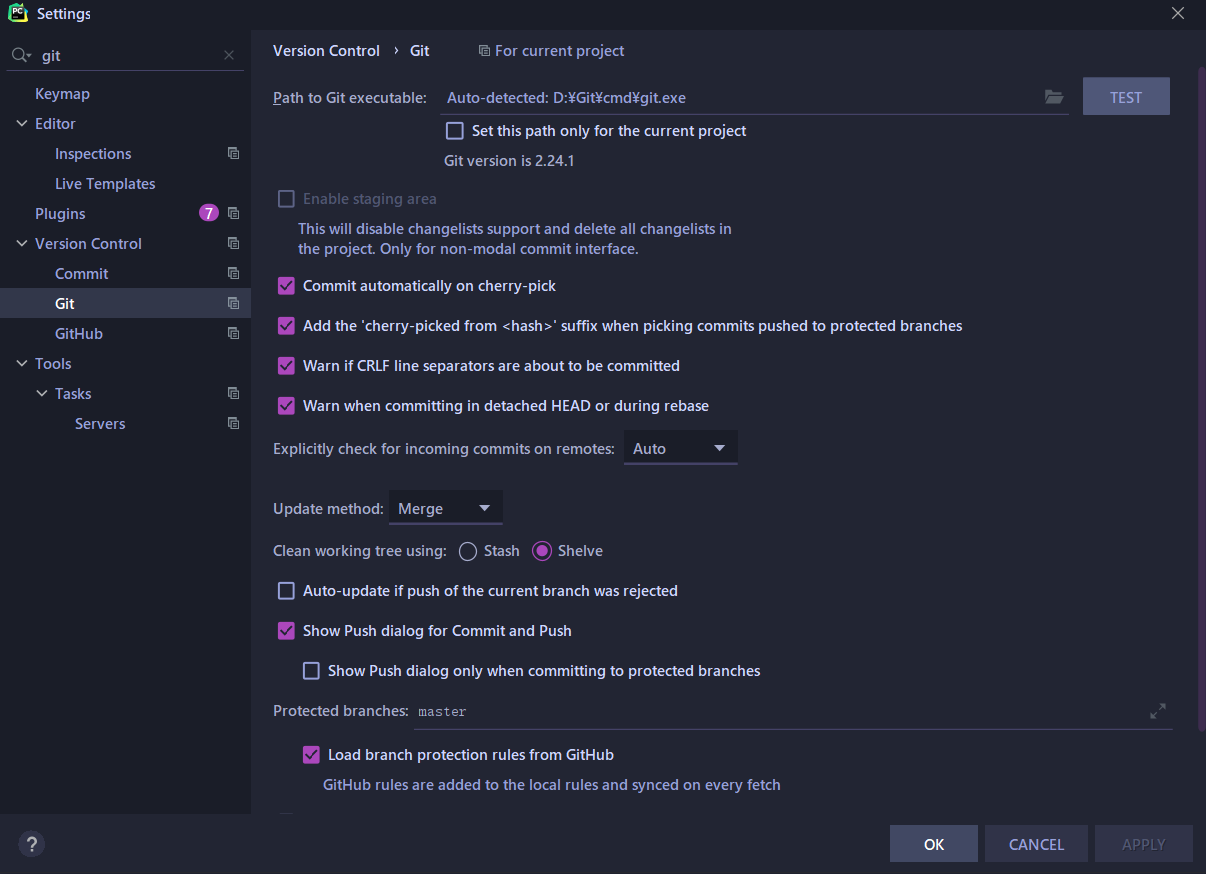The image size is (1206, 874).
Task: Collapse the Editor tree node
Action: pyautogui.click(x=22, y=123)
